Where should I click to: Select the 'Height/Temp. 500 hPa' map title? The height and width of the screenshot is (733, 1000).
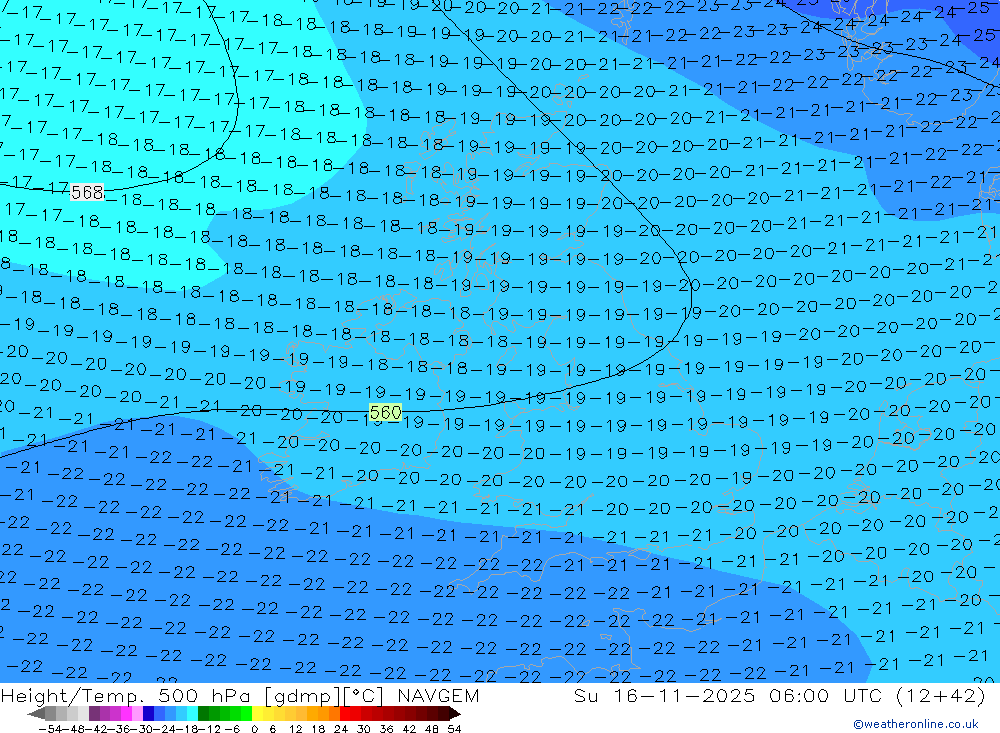click(x=125, y=696)
